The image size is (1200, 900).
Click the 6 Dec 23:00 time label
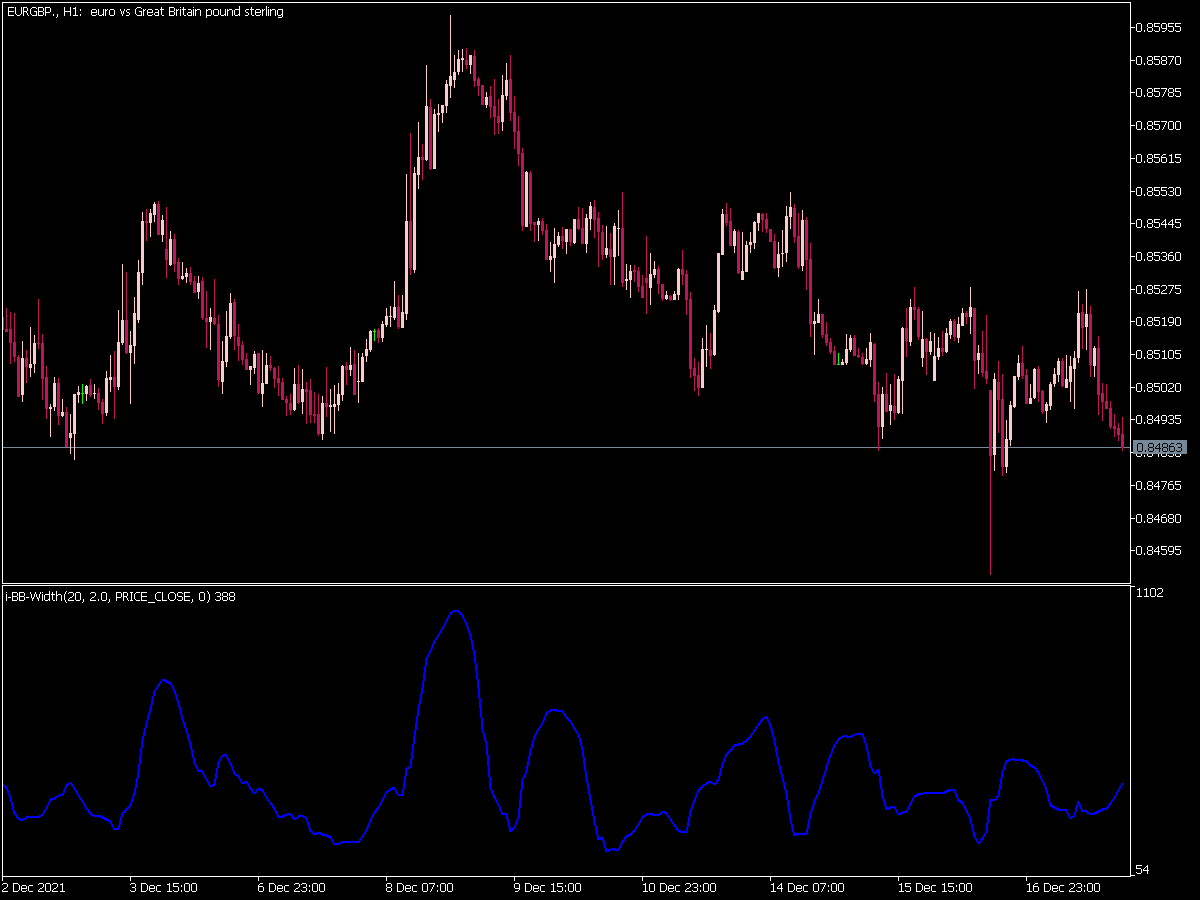coord(291,887)
